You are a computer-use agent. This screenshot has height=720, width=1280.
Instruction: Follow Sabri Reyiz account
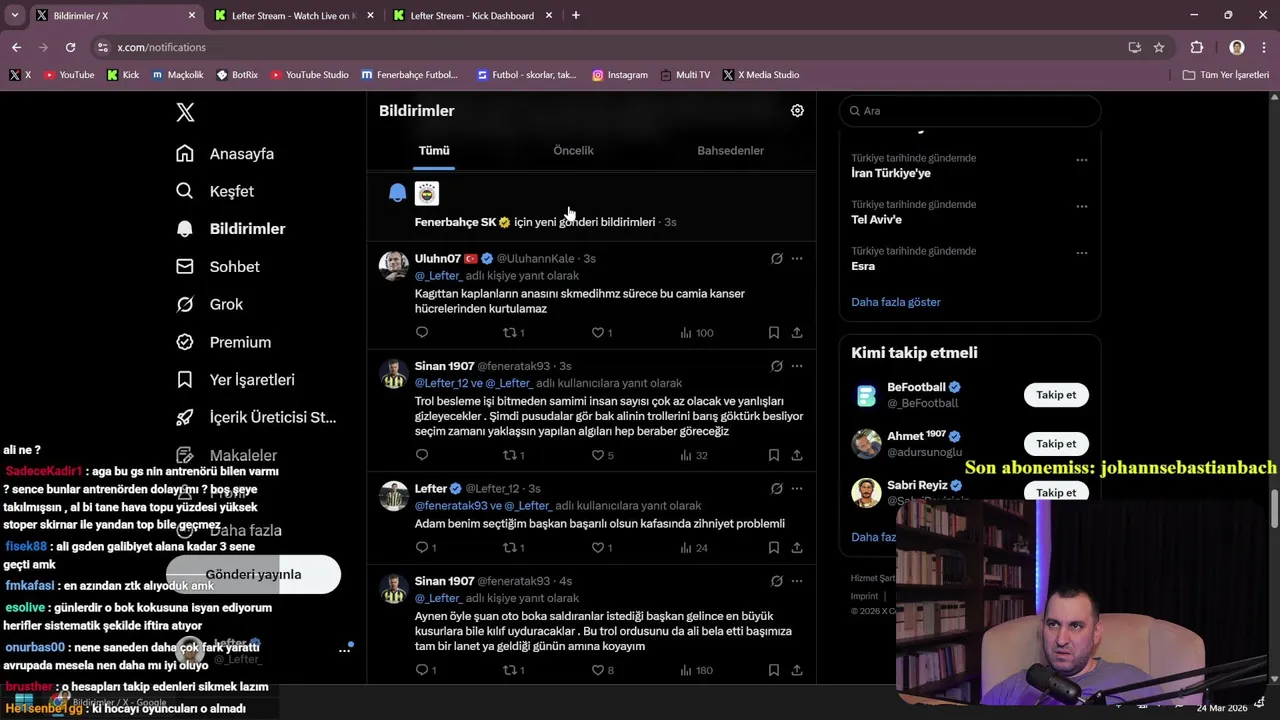1056,492
